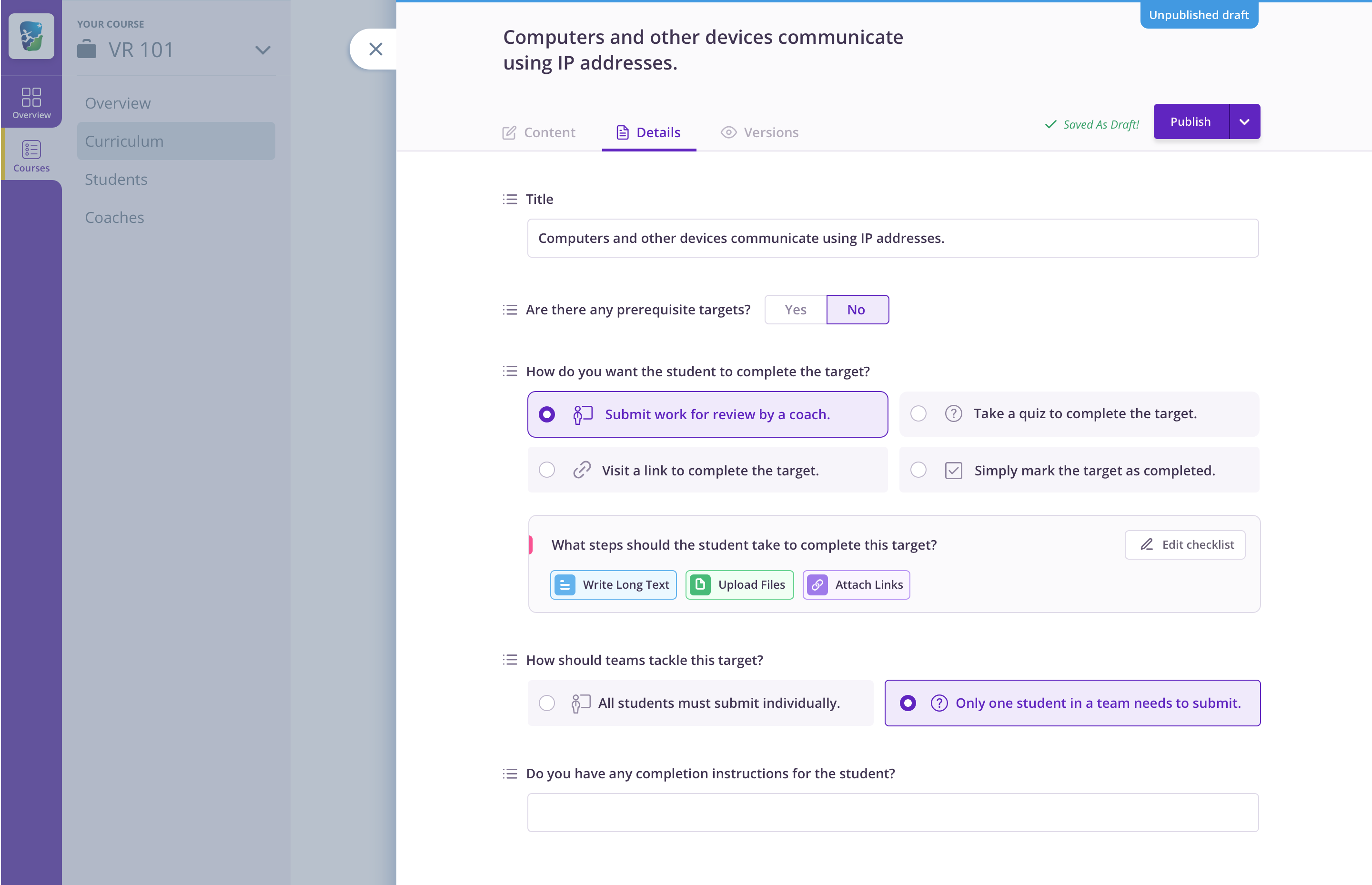Click the Publish button

pos(1190,122)
